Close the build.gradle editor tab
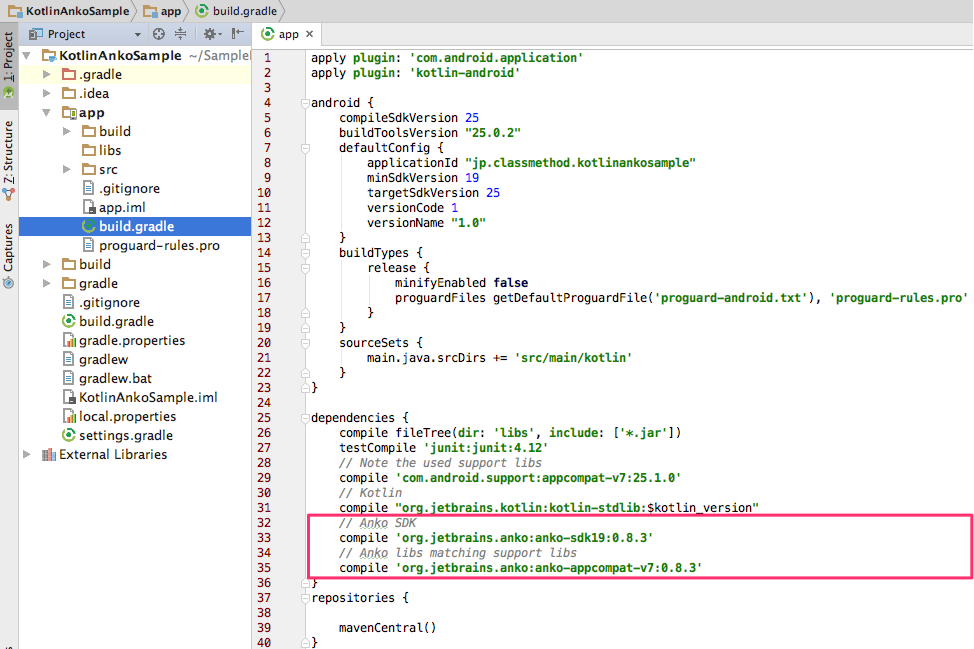Screen dimensions: 974x649 (x=310, y=33)
